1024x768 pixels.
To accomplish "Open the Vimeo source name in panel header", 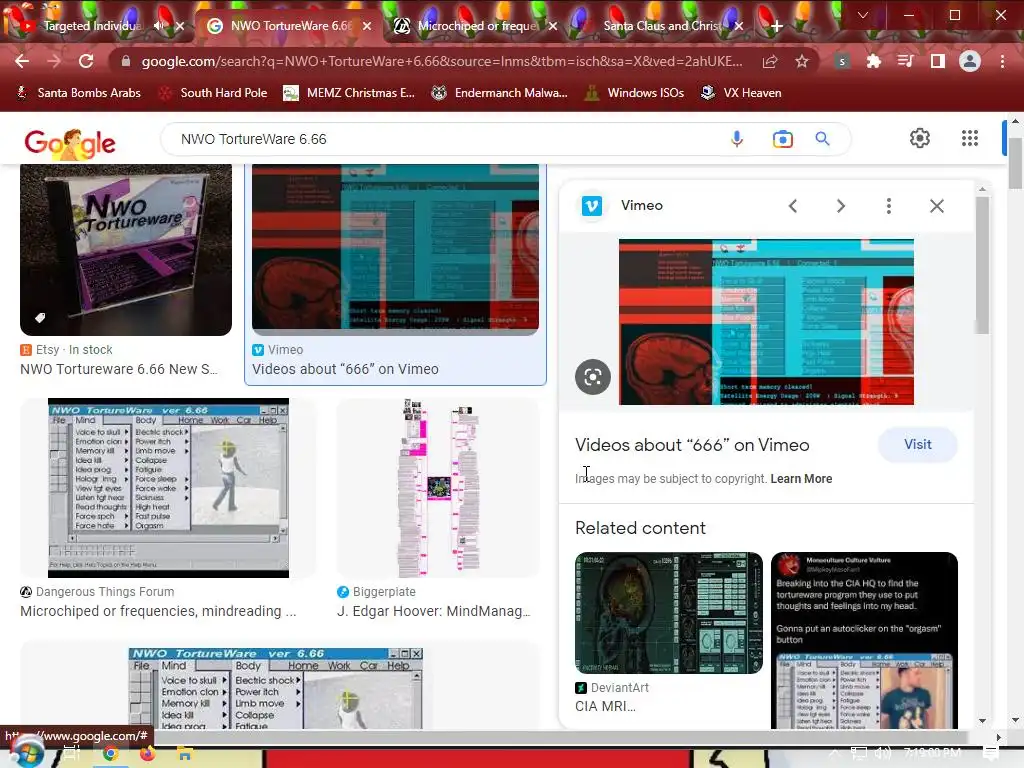I will pos(641,206).
